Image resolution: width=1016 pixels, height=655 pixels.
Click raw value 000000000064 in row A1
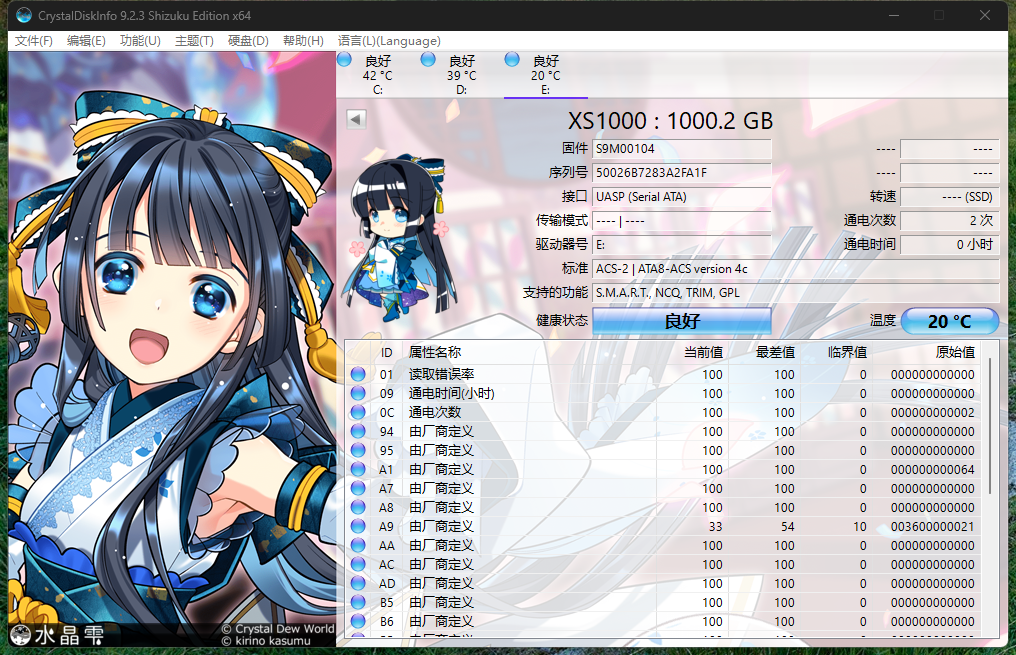pos(932,469)
